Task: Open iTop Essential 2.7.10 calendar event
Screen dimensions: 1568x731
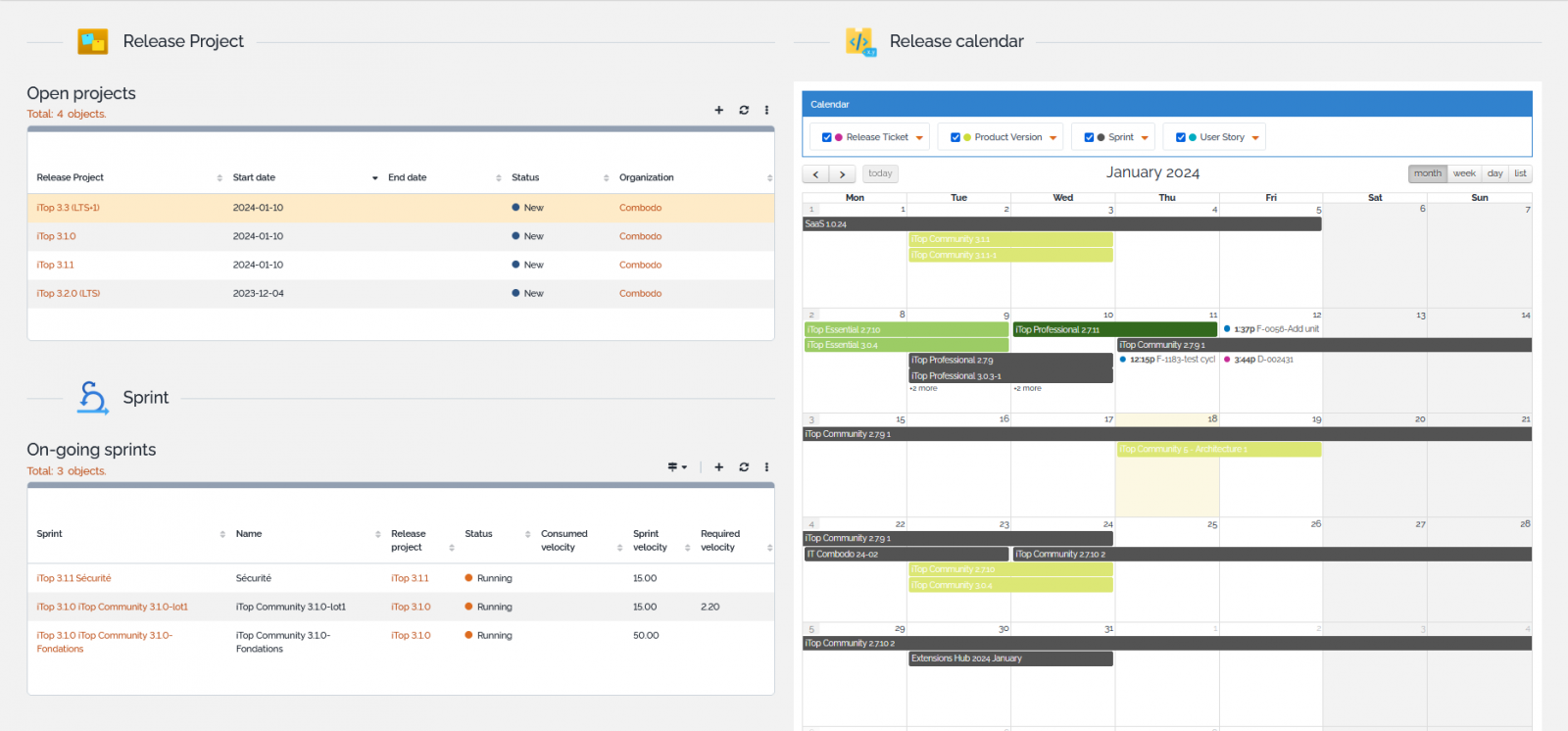Action: click(x=906, y=330)
